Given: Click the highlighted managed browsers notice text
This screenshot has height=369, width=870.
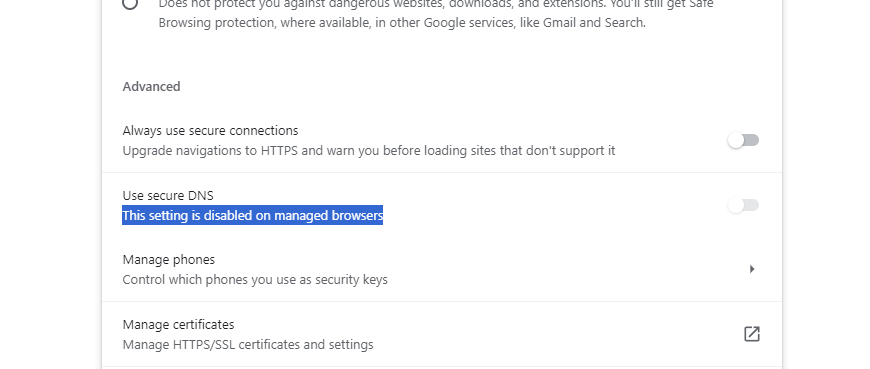Looking at the screenshot, I should (x=252, y=215).
